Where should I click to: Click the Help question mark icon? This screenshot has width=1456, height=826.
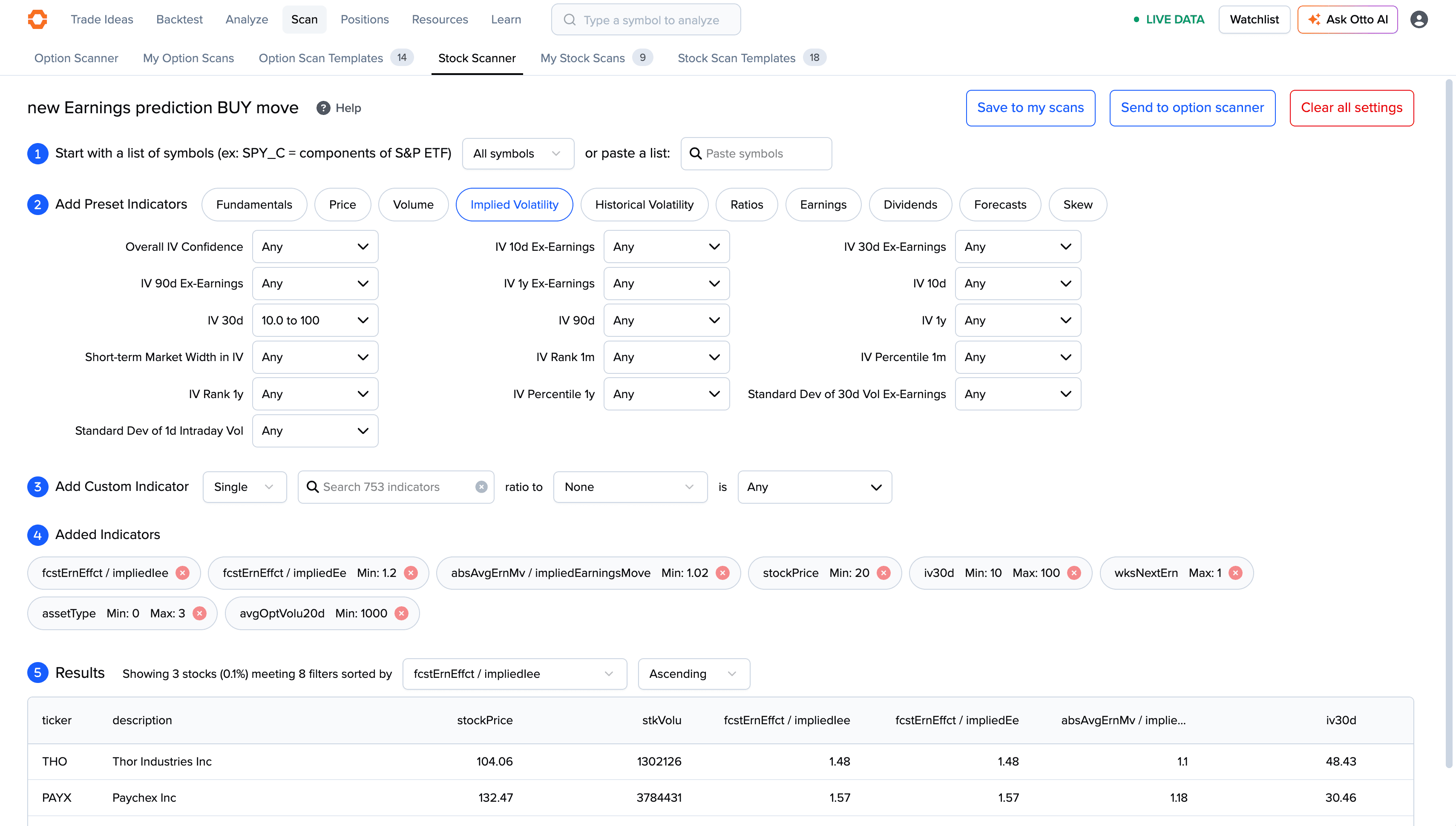click(x=323, y=108)
